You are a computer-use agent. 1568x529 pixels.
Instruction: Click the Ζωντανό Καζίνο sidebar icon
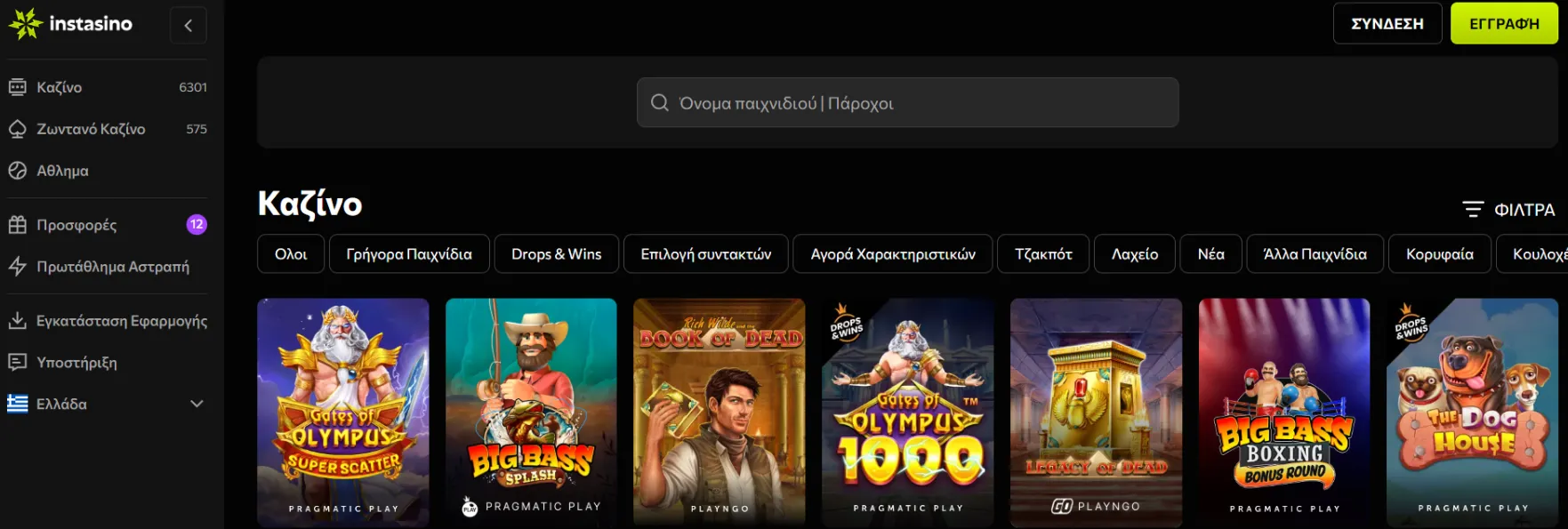click(17, 129)
